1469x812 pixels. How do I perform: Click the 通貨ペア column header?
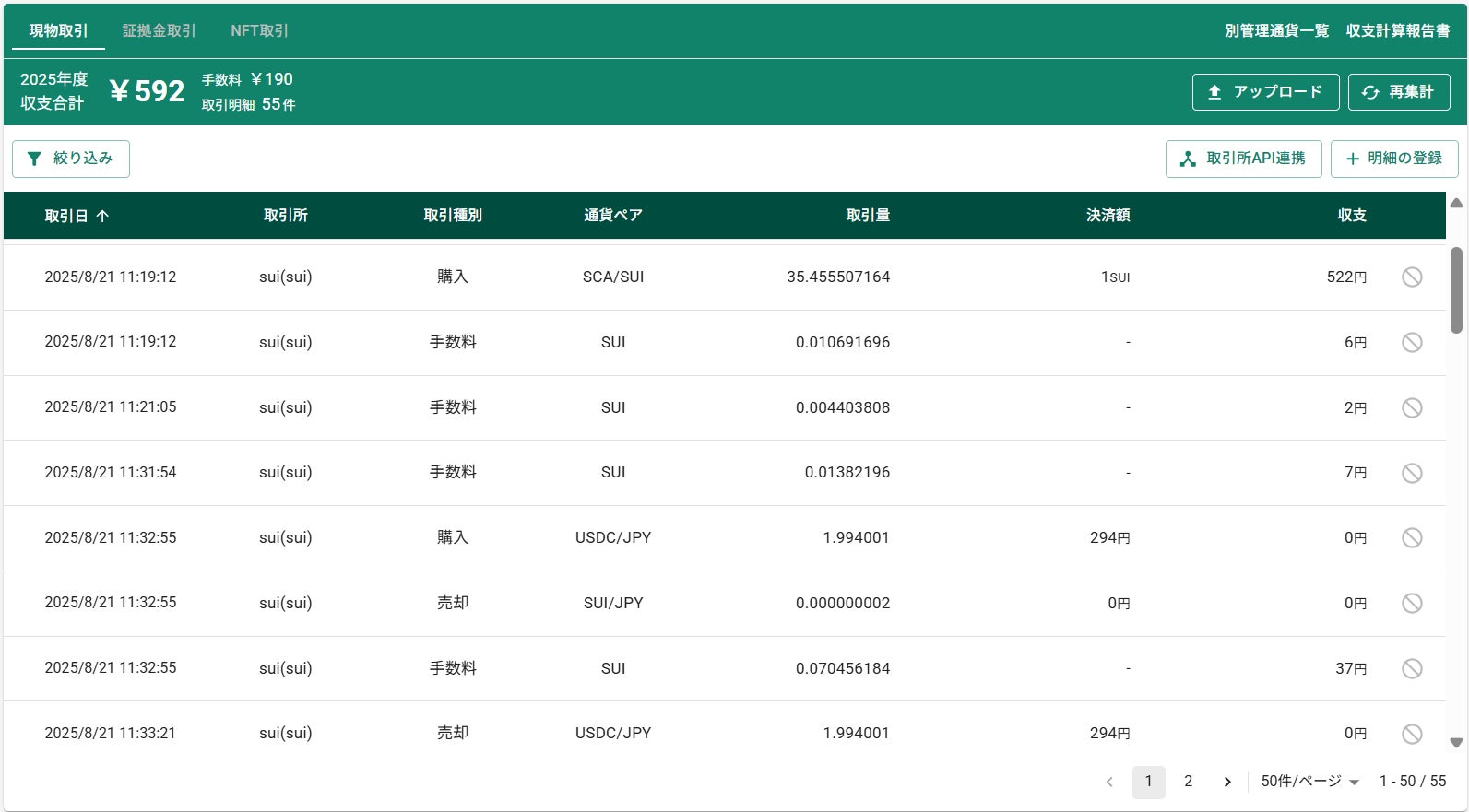click(613, 216)
